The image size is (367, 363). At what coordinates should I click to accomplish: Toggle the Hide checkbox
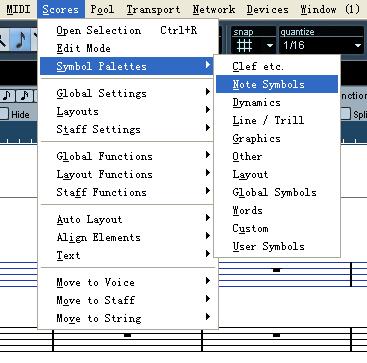point(3,114)
